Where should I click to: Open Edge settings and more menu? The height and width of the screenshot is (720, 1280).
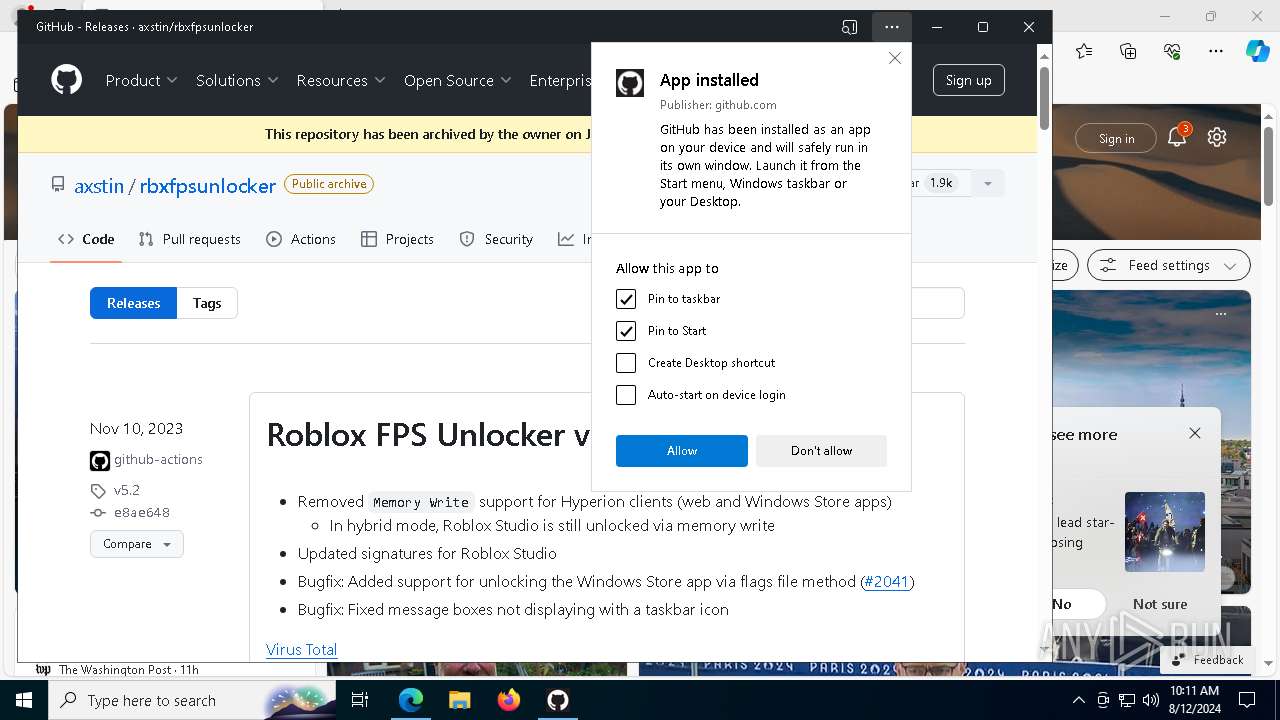click(1216, 51)
